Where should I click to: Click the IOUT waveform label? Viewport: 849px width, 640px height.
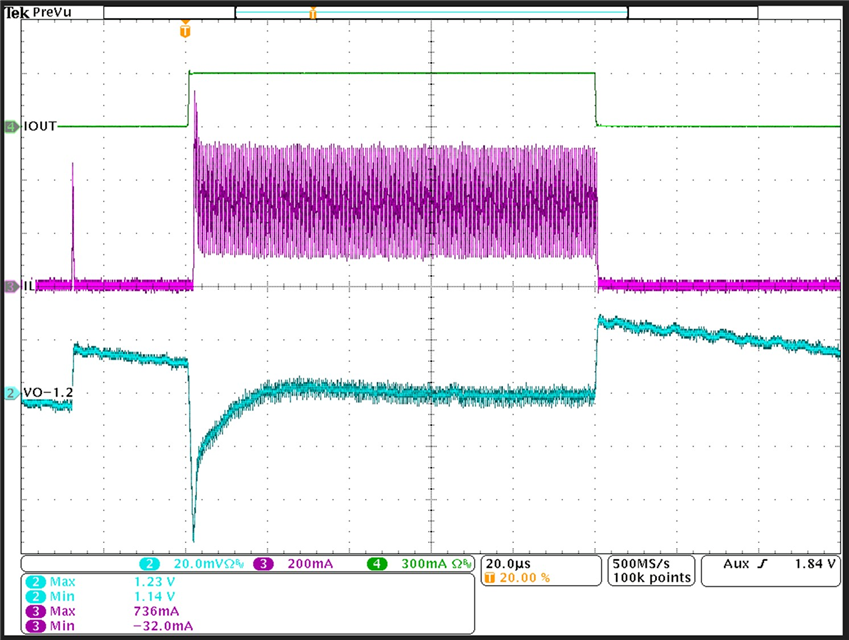point(40,127)
